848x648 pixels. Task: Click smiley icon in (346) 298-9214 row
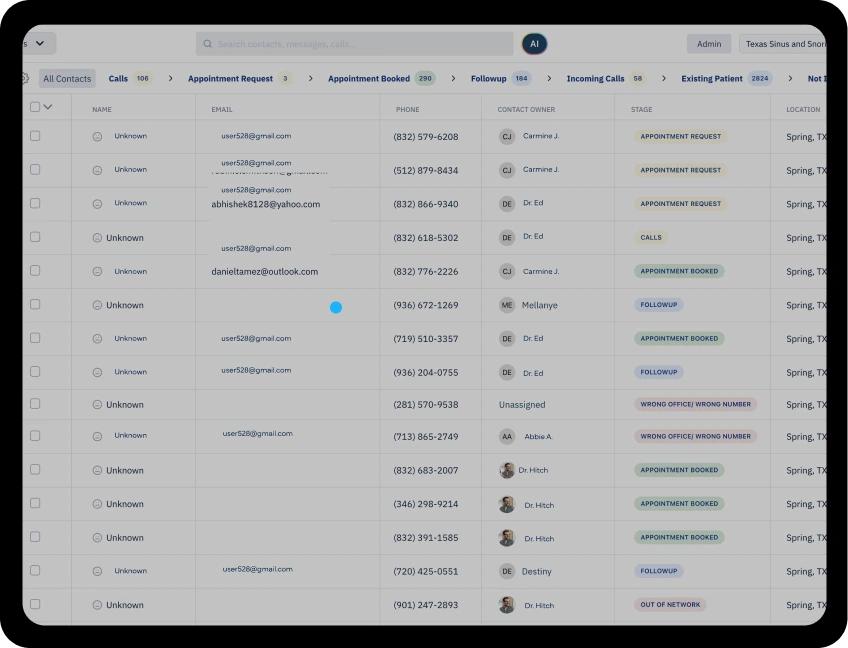(x=97, y=504)
